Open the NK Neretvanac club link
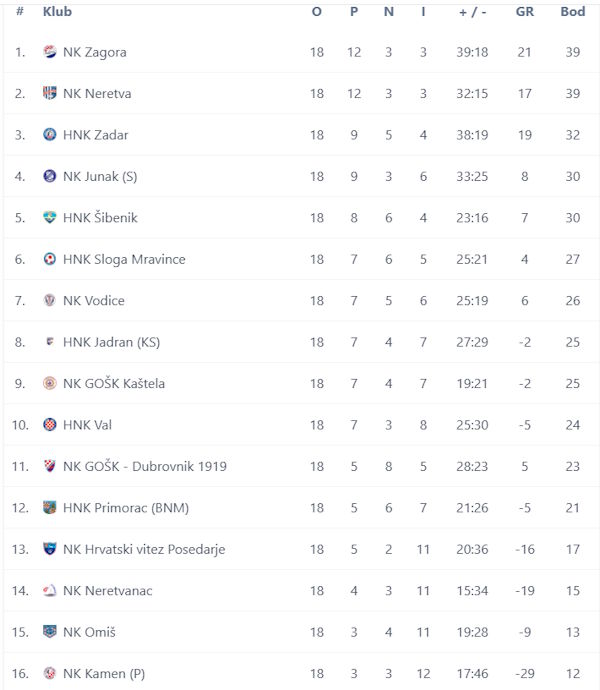Screen dimensions: 600x690 pos(107,591)
